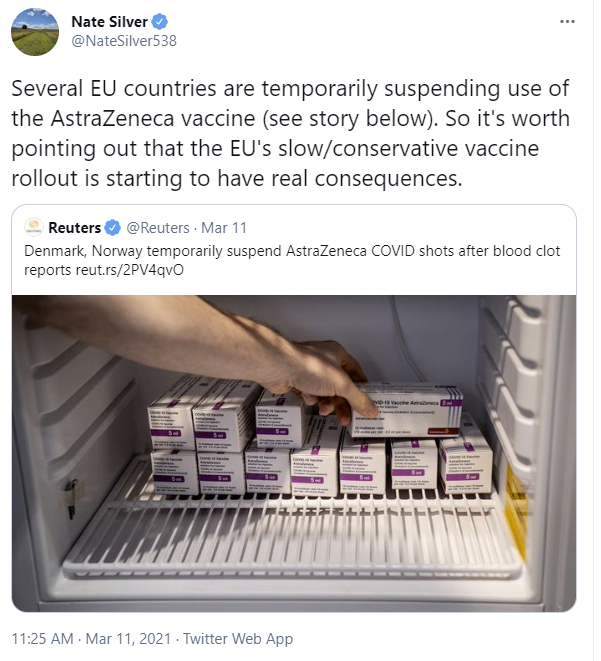Open Nate Silver's profile avatar
Viewport: 601px width, 661px height.
[x=35, y=32]
